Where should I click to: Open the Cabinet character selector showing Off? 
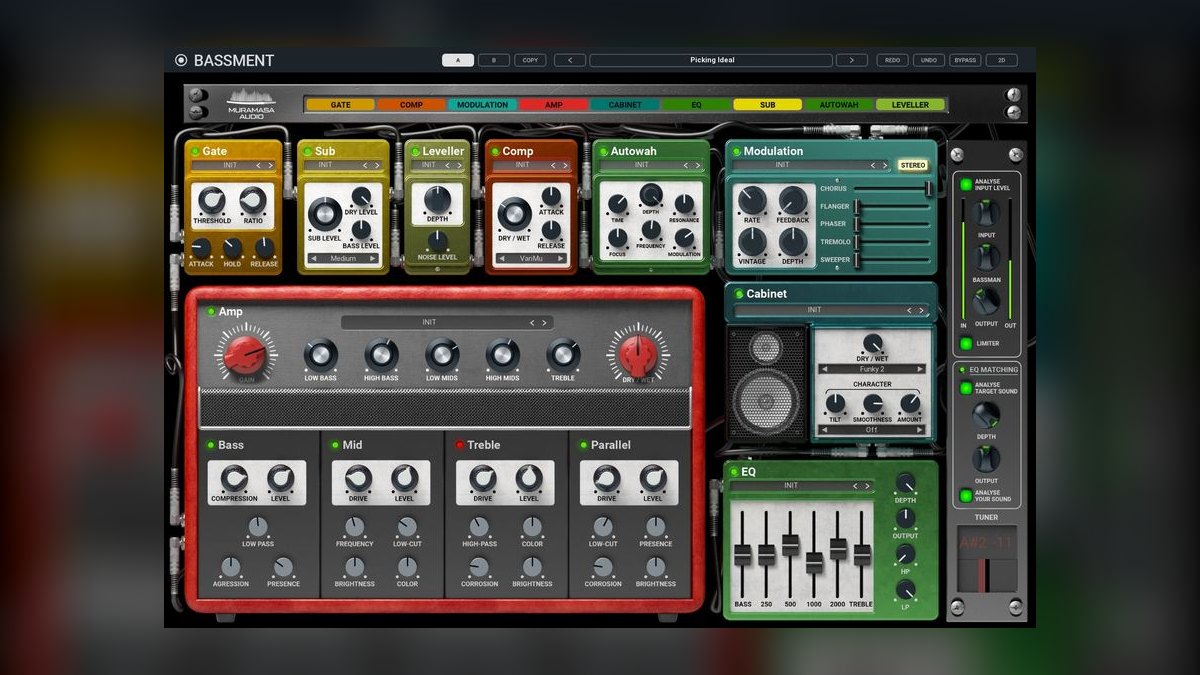tap(872, 429)
